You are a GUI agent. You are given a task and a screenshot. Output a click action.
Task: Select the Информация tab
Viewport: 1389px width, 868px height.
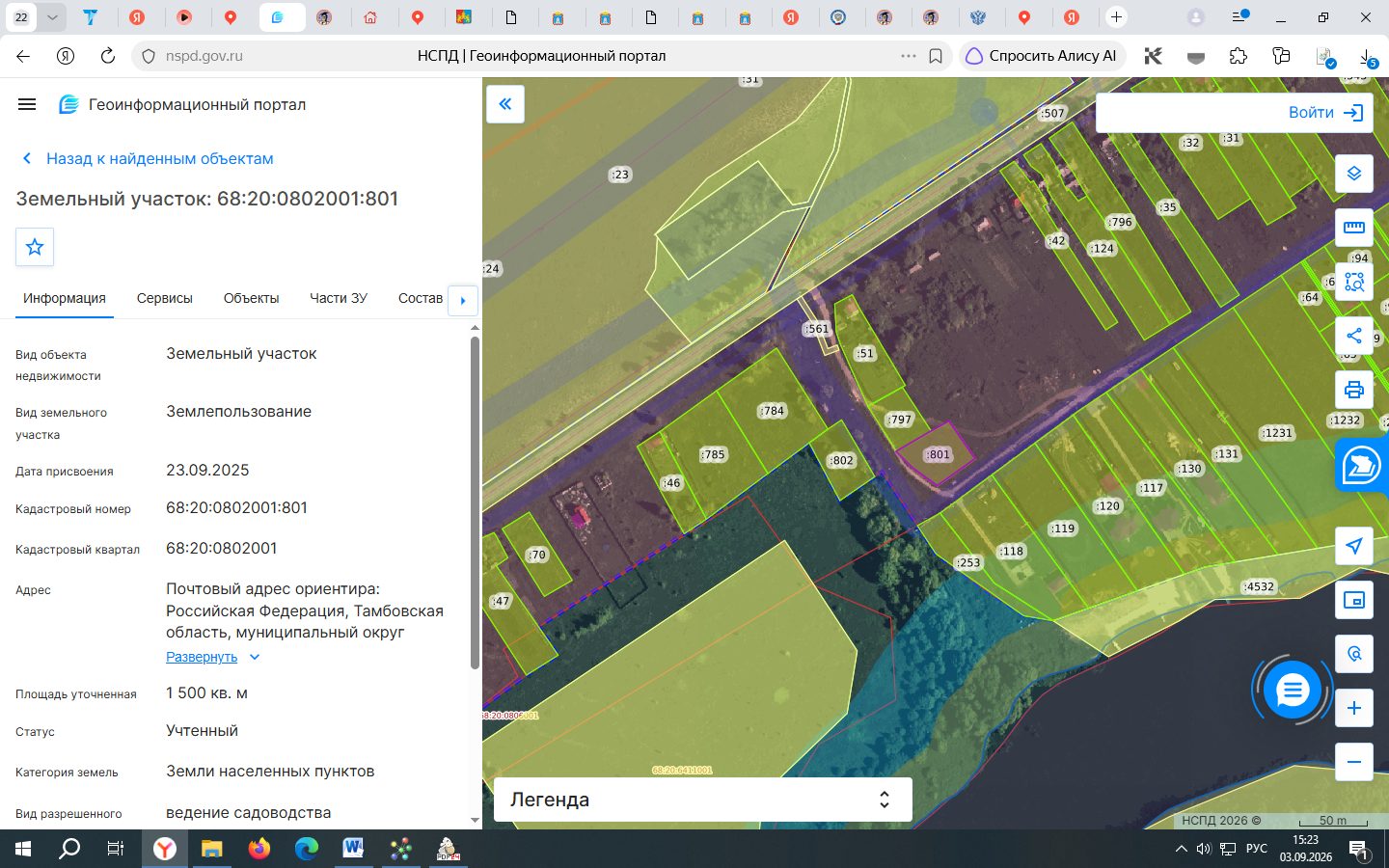point(65,299)
